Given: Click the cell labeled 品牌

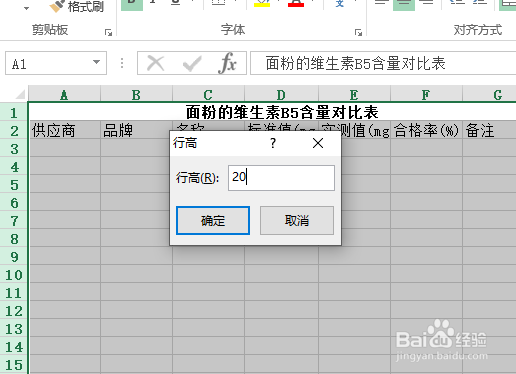Looking at the screenshot, I should (x=136, y=130).
